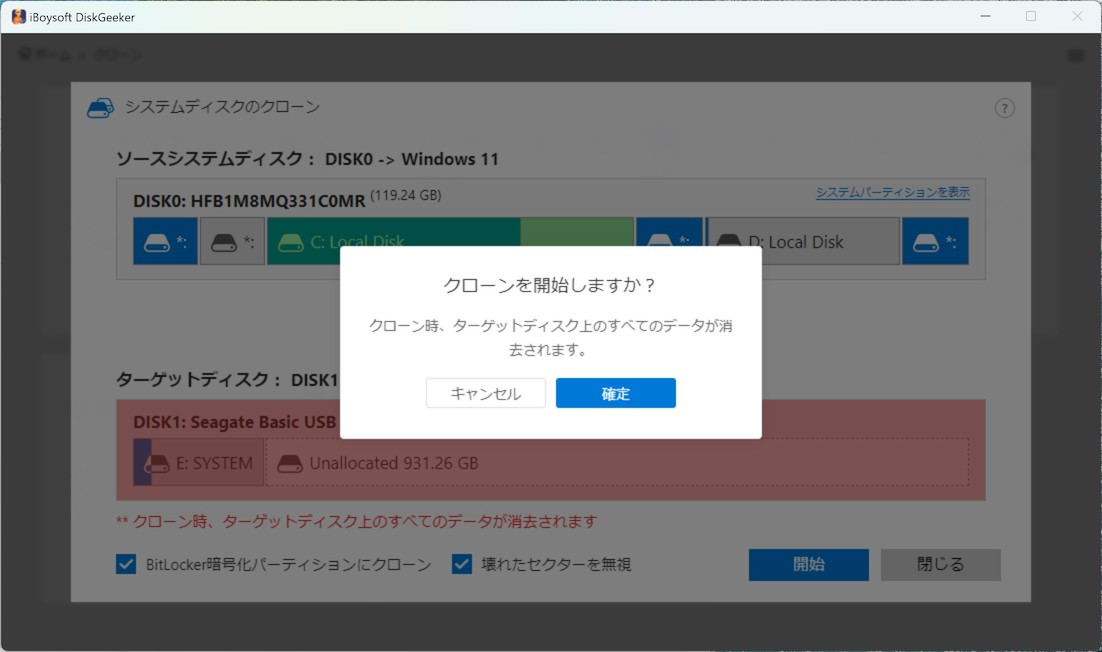Click the system disk clone header icon
1102x652 pixels.
pyautogui.click(x=101, y=107)
